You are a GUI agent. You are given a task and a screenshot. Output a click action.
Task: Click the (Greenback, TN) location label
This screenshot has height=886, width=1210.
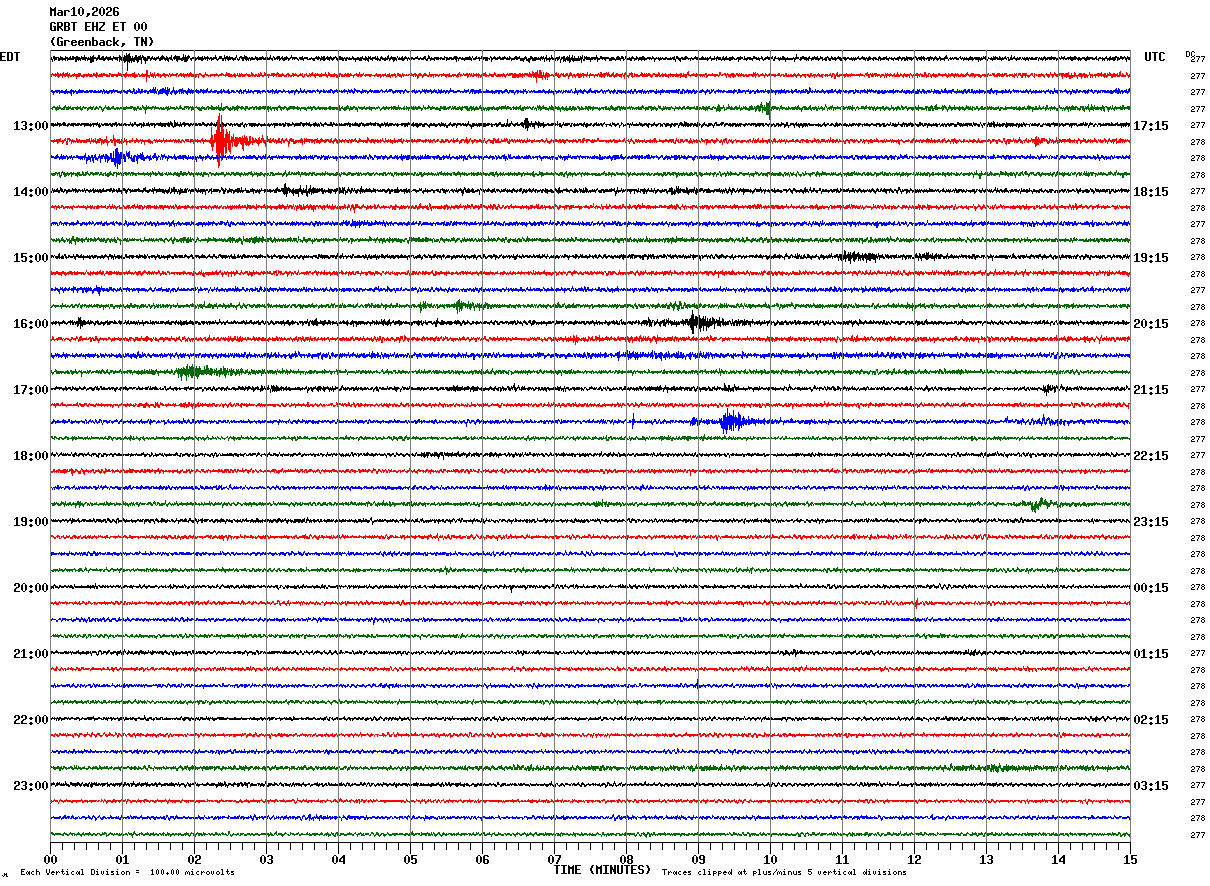(x=102, y=42)
